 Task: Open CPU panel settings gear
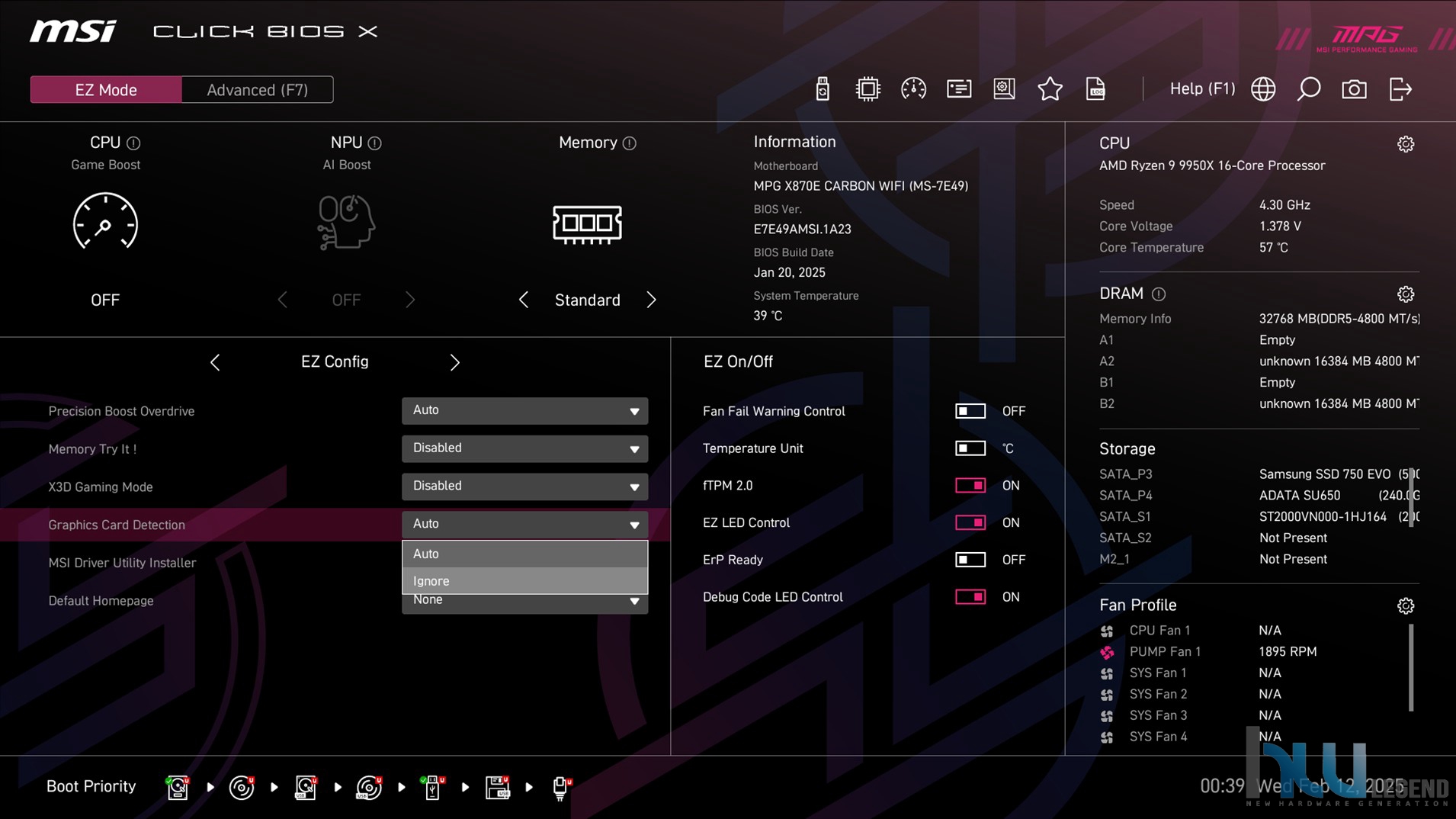tap(1406, 144)
